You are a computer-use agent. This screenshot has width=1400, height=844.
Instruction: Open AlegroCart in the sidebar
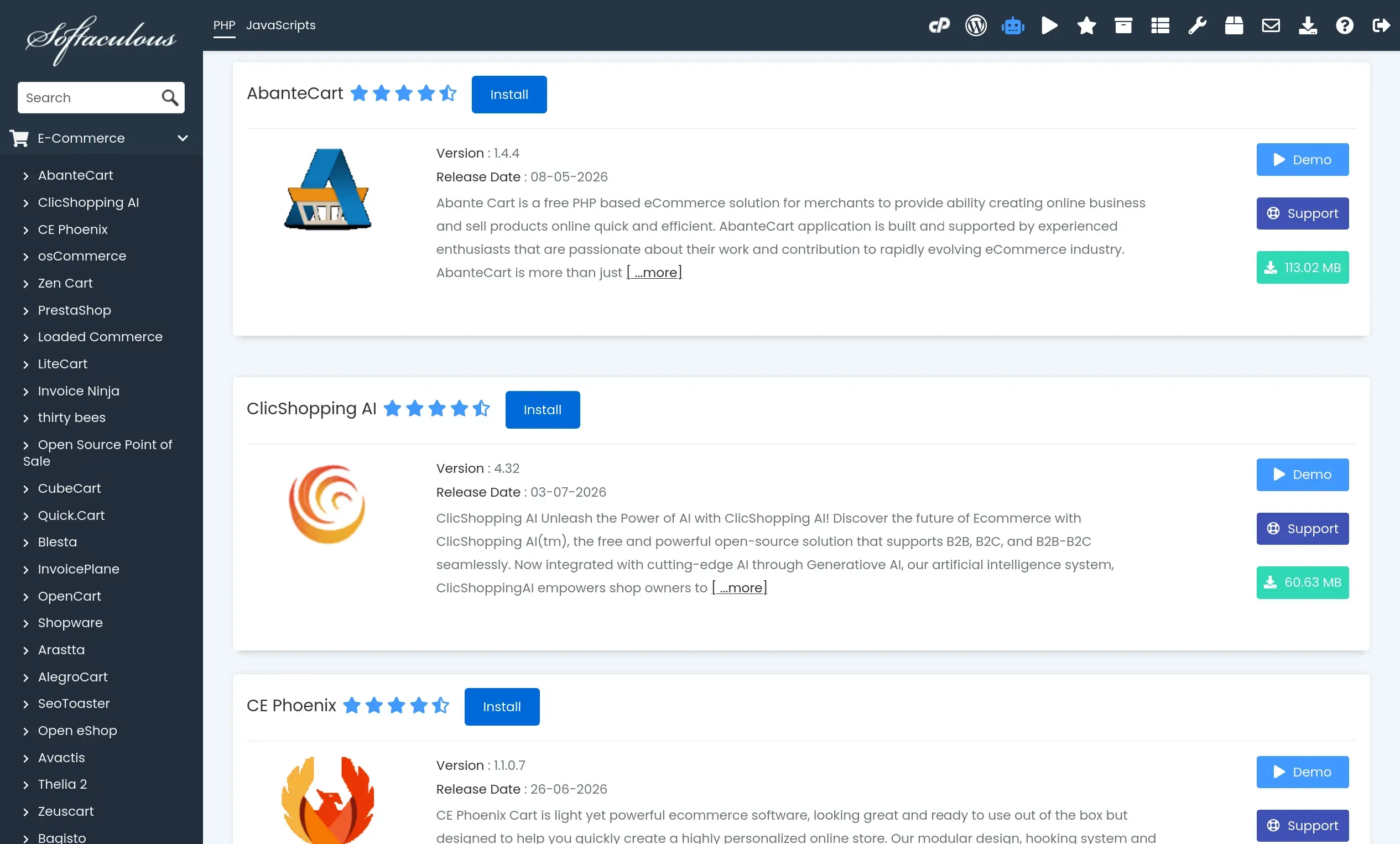coord(72,676)
